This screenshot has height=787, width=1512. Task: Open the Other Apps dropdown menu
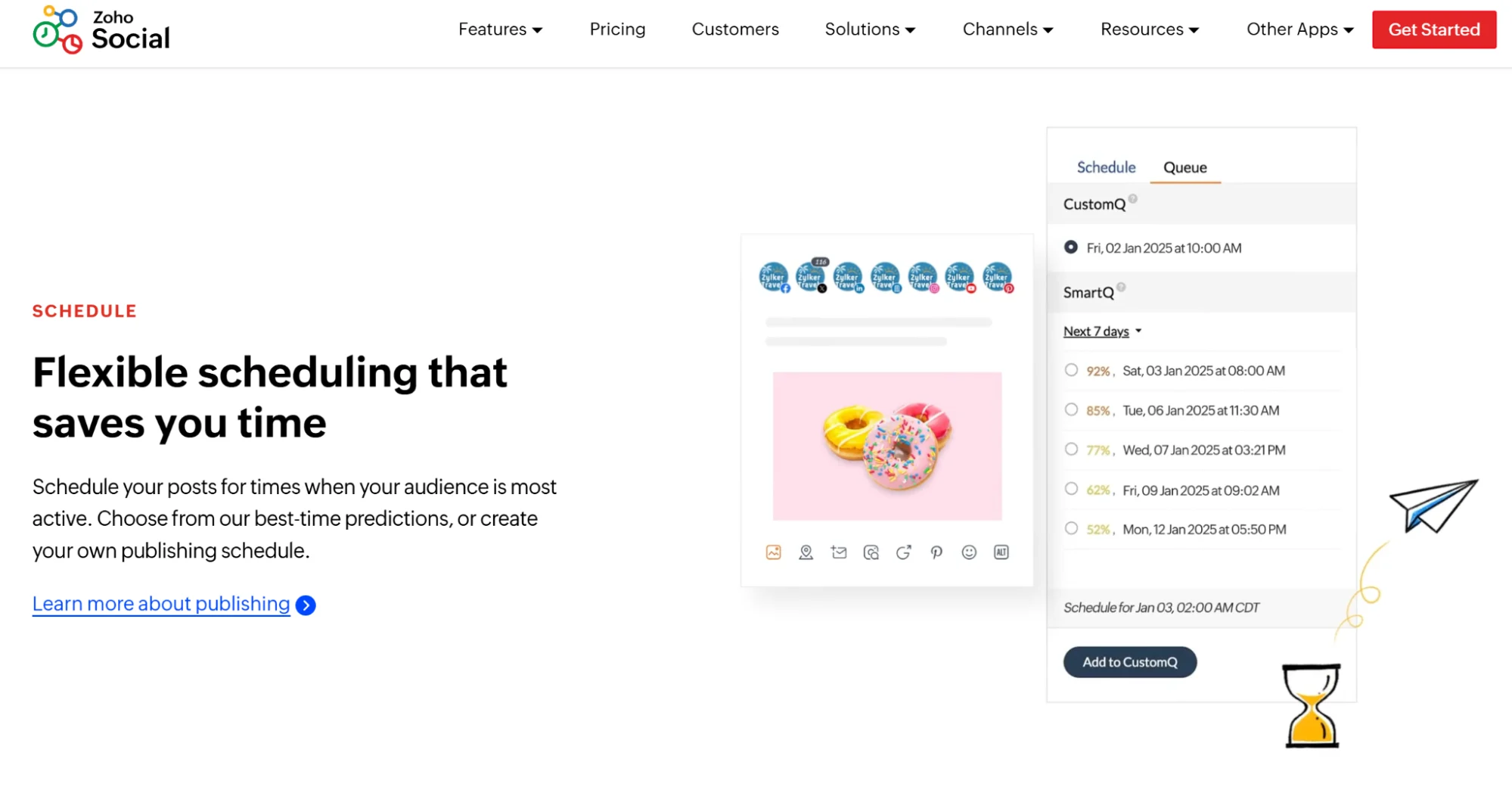coord(1299,30)
